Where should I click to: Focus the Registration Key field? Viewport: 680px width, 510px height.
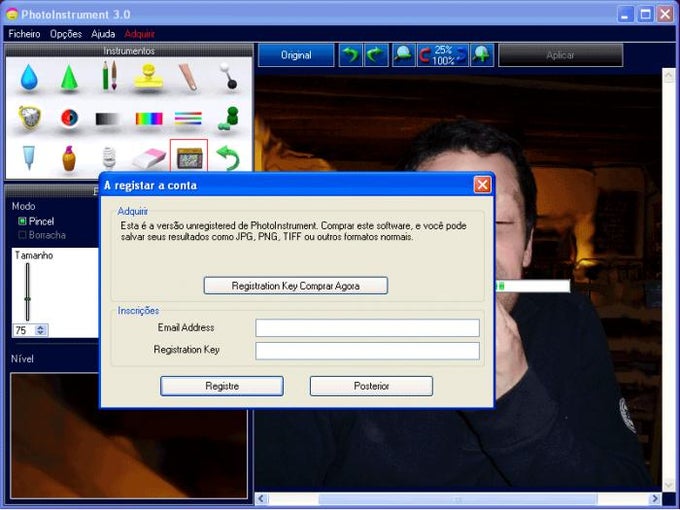(x=367, y=351)
